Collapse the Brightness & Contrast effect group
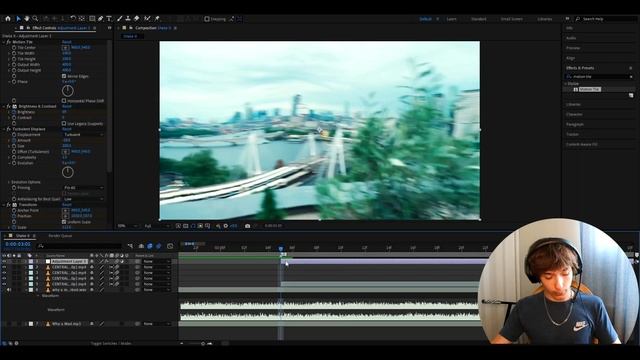The height and width of the screenshot is (360, 640). (x=4, y=106)
